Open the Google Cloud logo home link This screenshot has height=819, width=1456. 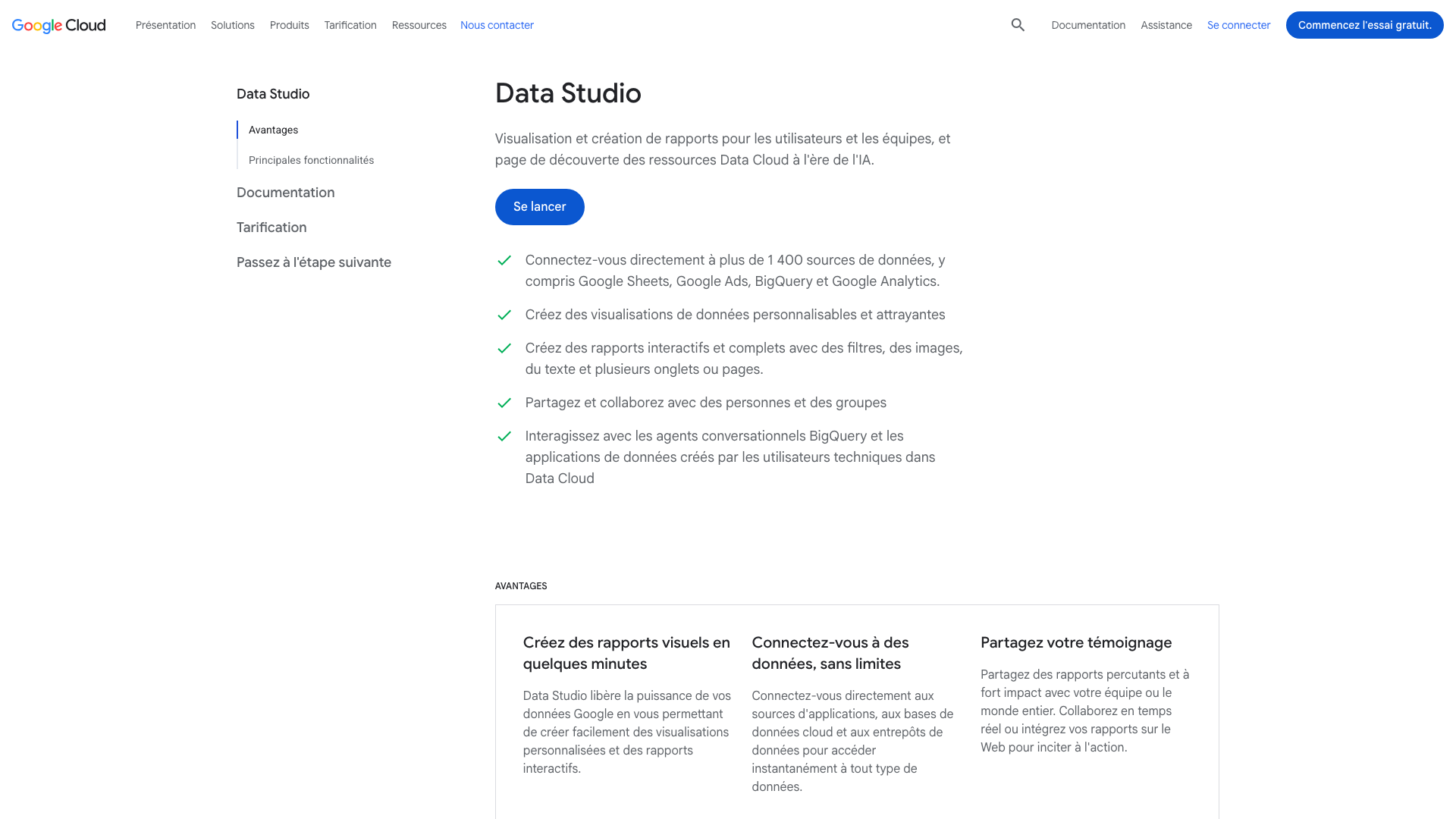point(59,25)
